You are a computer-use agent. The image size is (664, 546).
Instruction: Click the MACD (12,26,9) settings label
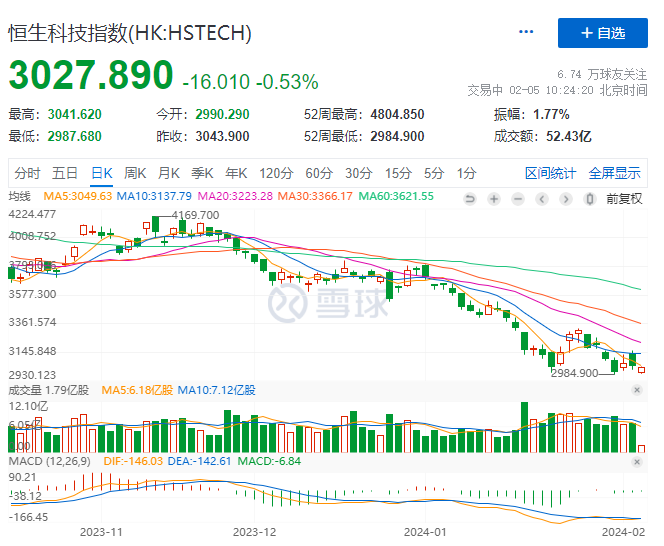tap(50, 461)
